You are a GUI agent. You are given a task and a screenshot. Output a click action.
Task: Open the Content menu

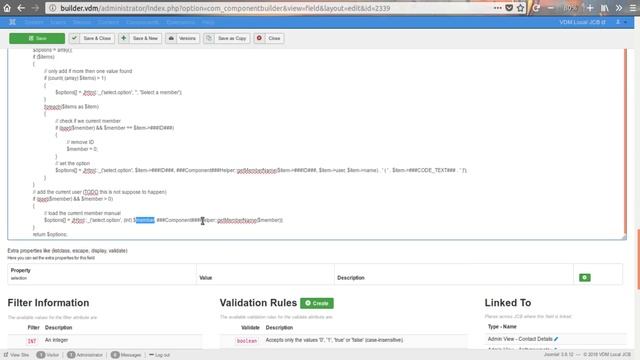coord(108,22)
